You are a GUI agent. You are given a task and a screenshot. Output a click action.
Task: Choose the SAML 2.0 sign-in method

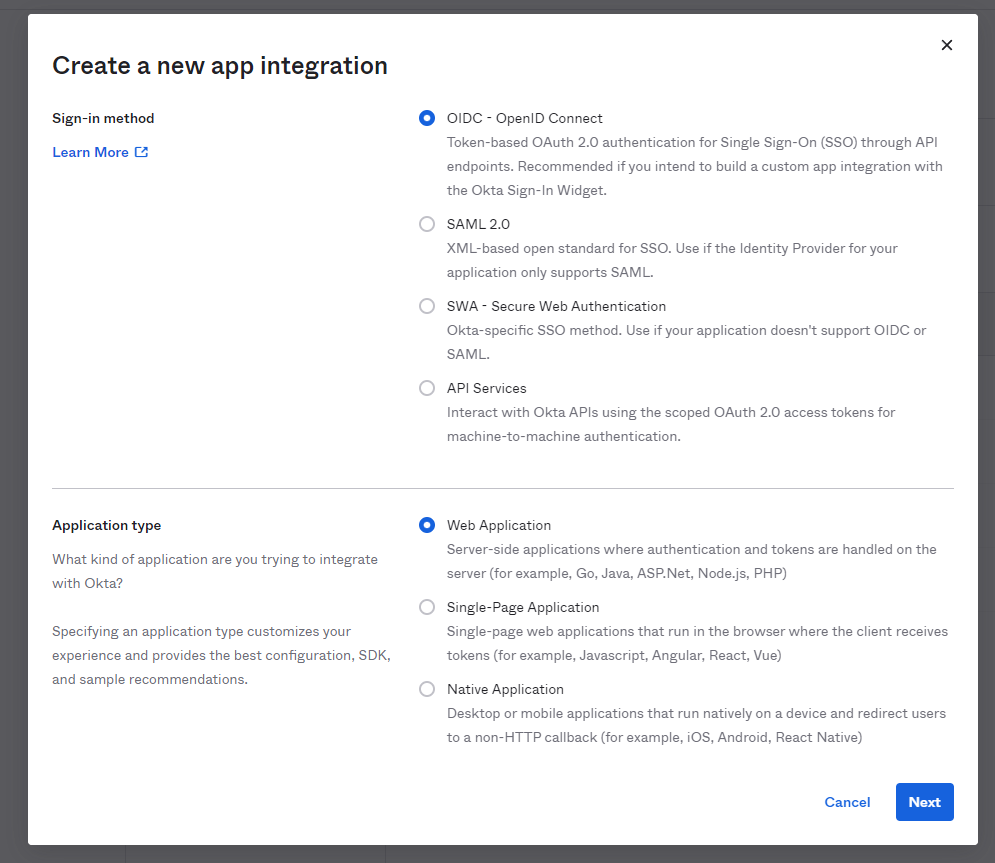point(427,224)
